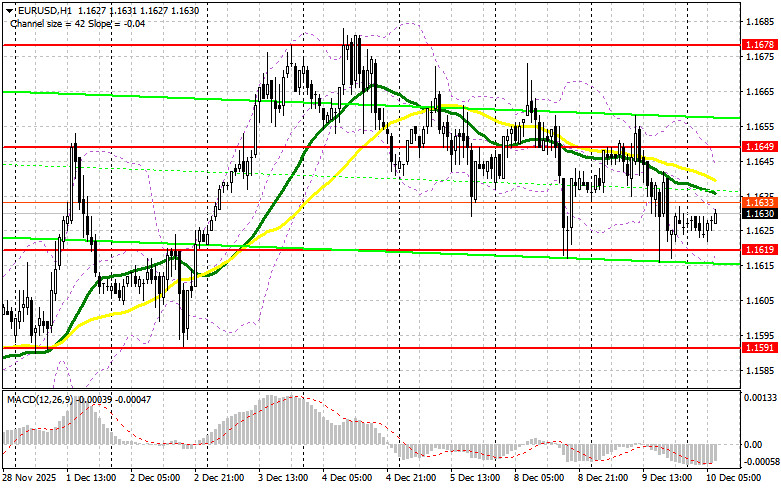Click the 0.00 MACD zero-level value
The width and height of the screenshot is (781, 489).
click(753, 444)
